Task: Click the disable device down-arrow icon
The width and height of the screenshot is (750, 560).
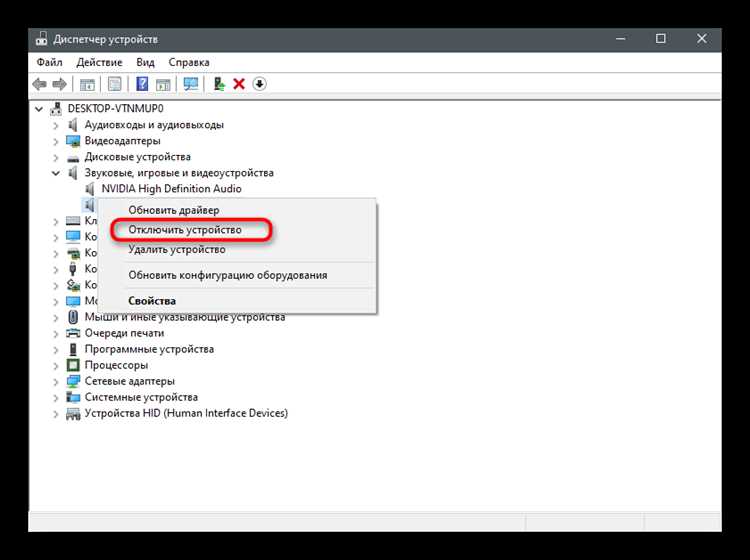Action: [259, 84]
